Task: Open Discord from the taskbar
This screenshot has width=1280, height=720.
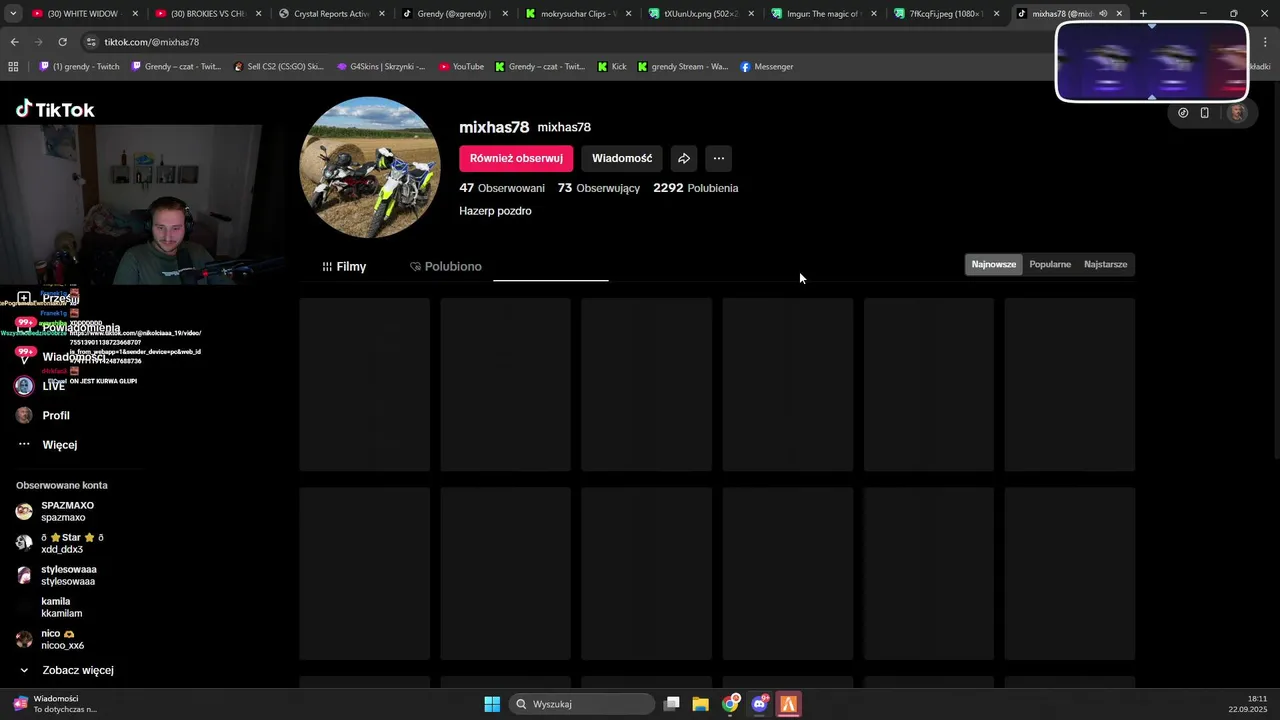Action: (759, 704)
